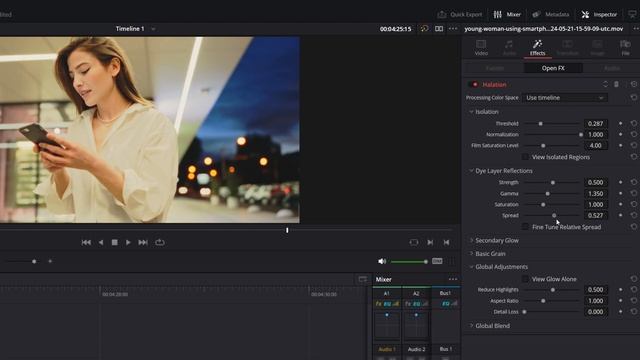The height and width of the screenshot is (360, 640).
Task: Expand the Basic Grain section
Action: pos(471,253)
